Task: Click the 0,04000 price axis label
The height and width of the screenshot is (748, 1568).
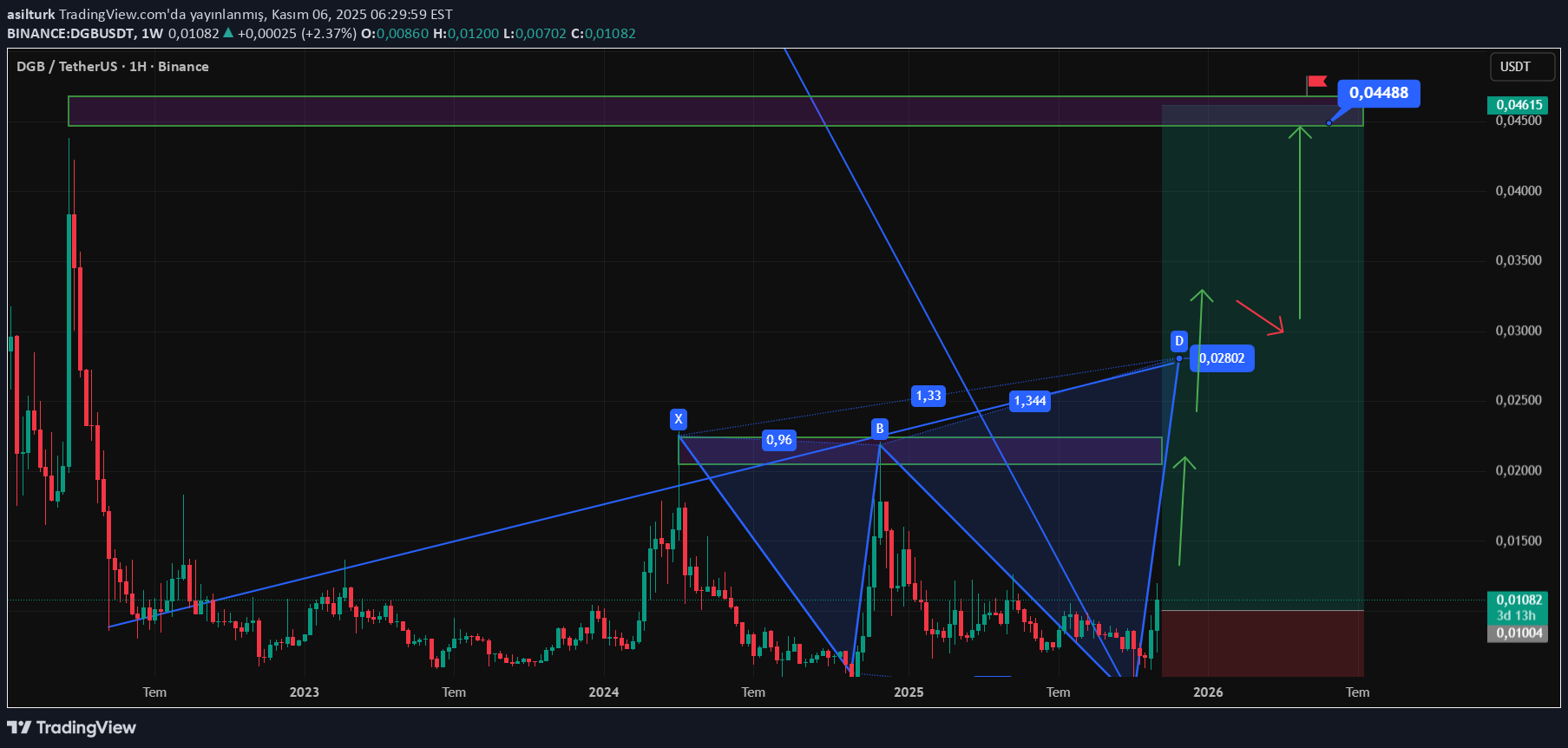Action: [x=1519, y=191]
